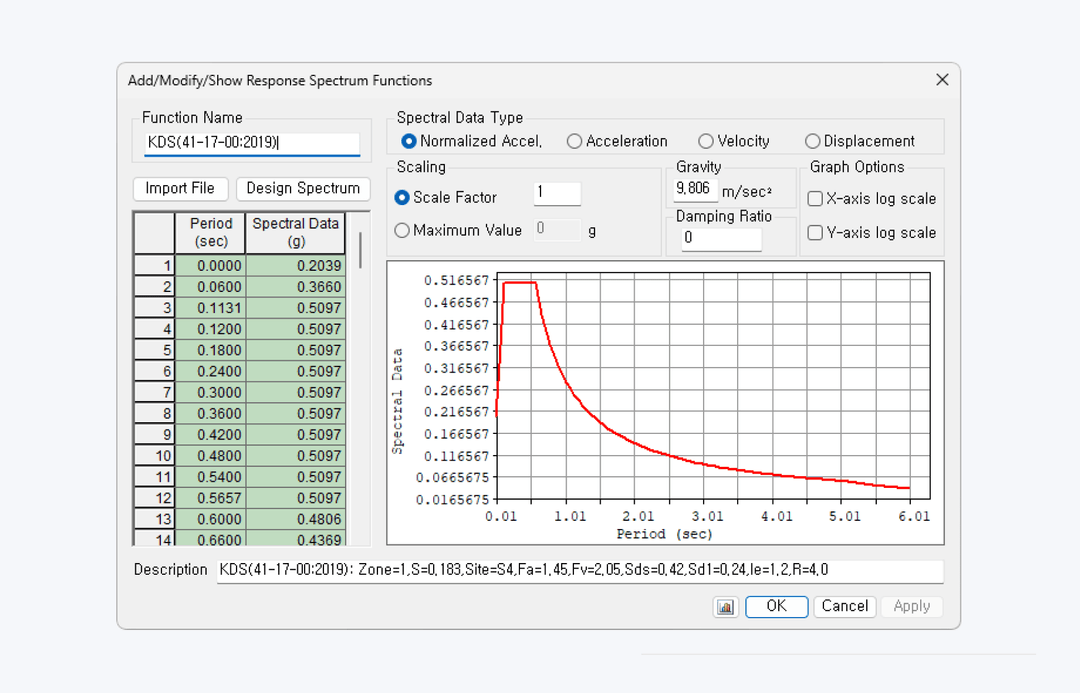Click the spectral data cell 0.4369
The height and width of the screenshot is (693, 1080).
(x=295, y=539)
